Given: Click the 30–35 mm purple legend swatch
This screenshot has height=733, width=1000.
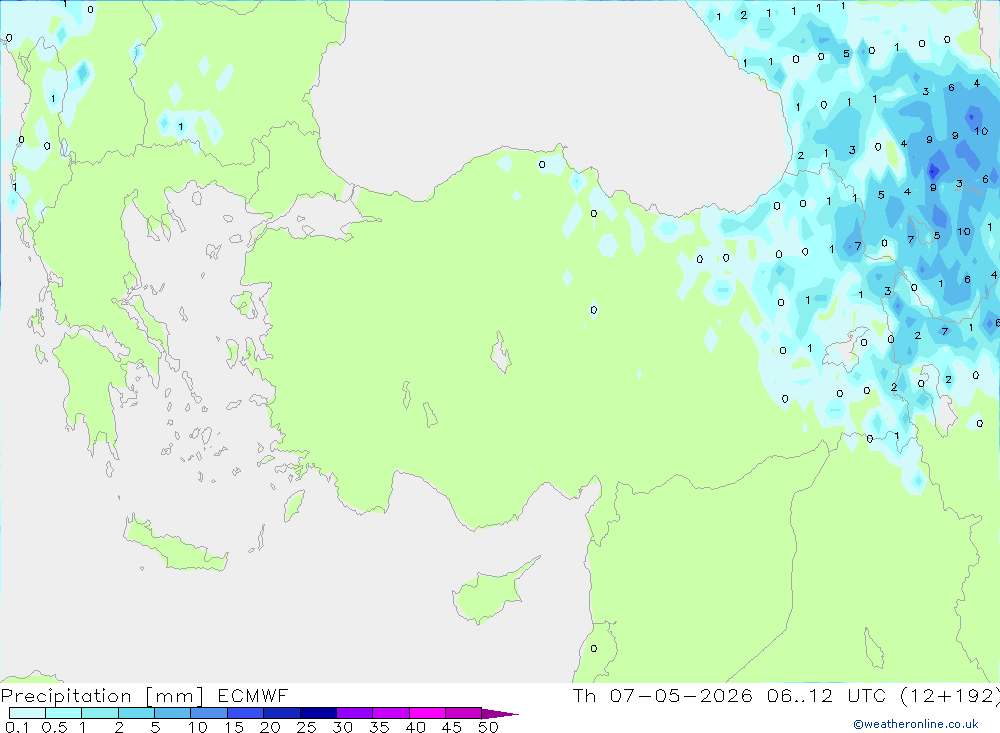Looking at the screenshot, I should coord(355,713).
